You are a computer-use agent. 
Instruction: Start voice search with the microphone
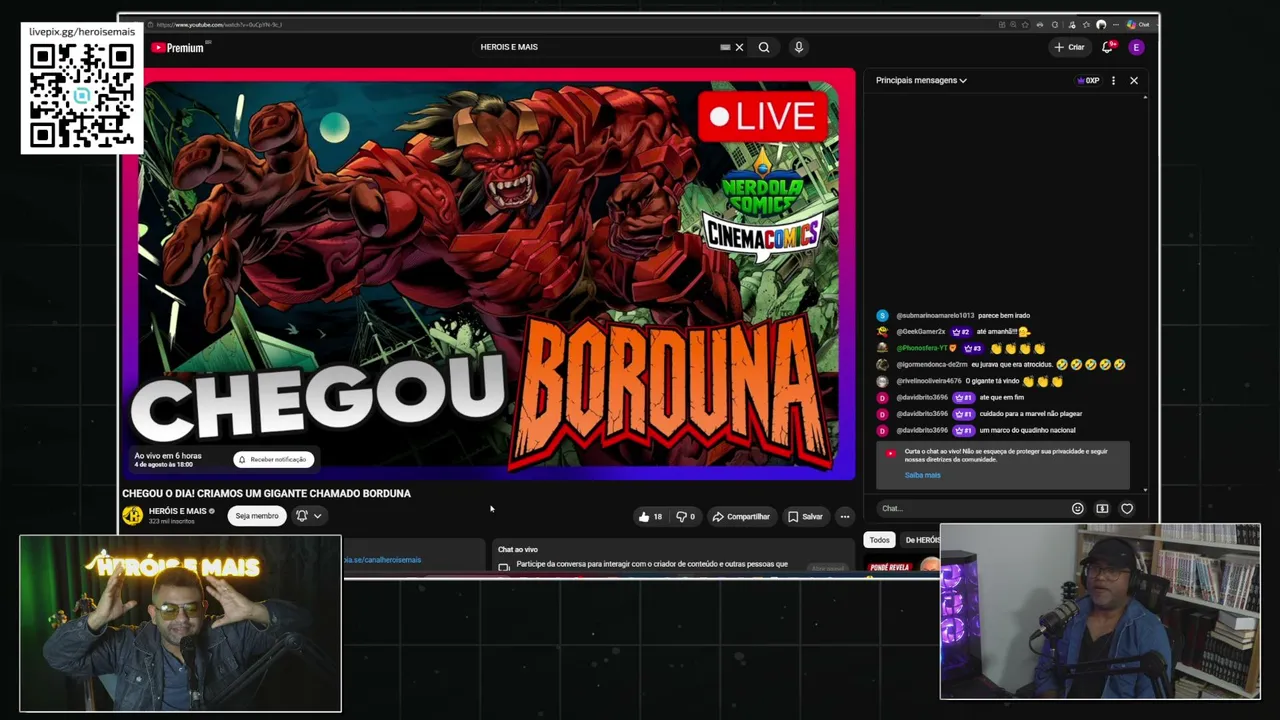tap(798, 47)
